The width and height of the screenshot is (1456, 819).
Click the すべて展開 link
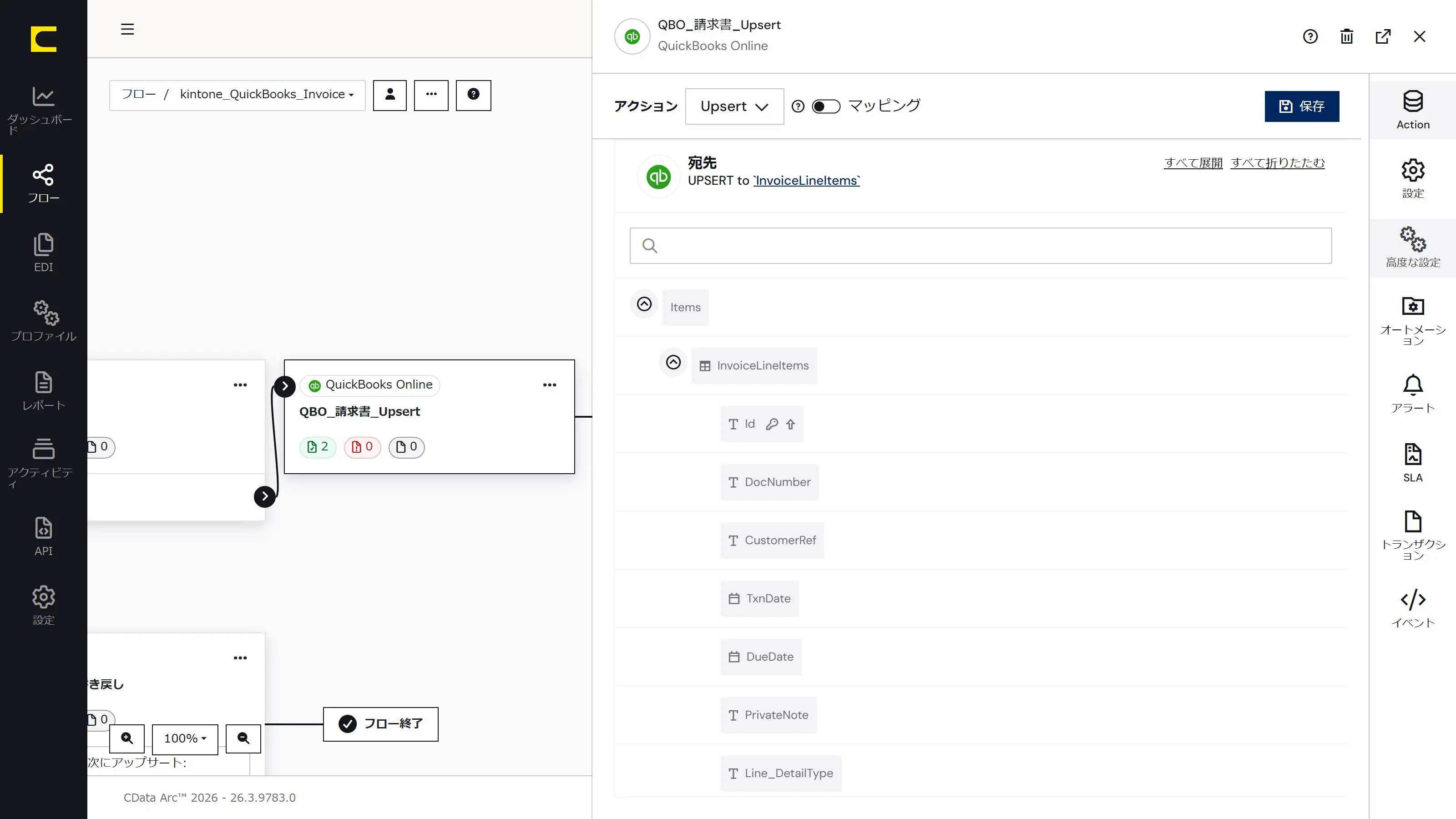(x=1193, y=163)
